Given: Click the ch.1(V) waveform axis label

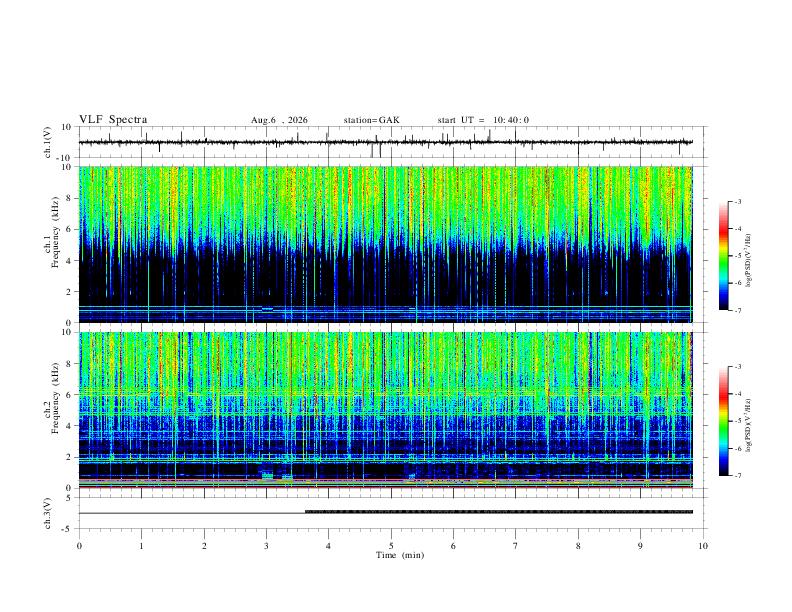Looking at the screenshot, I should (x=48, y=142).
